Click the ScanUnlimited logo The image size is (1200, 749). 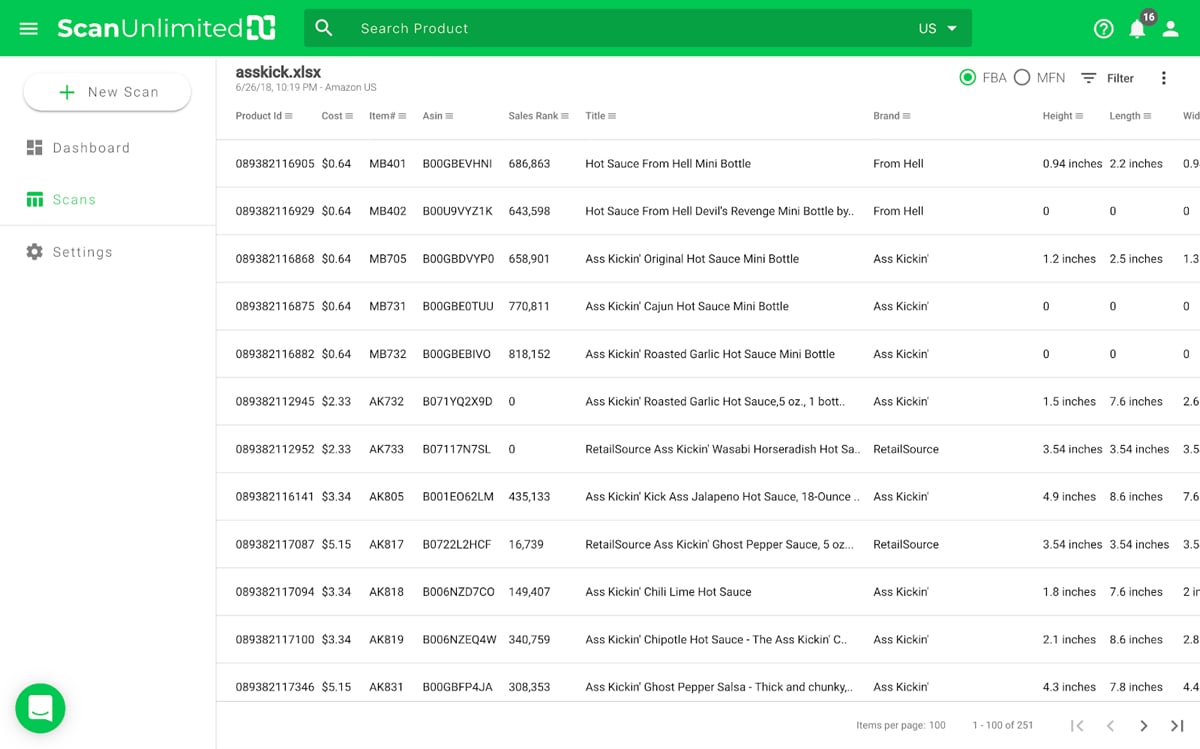tap(166, 28)
